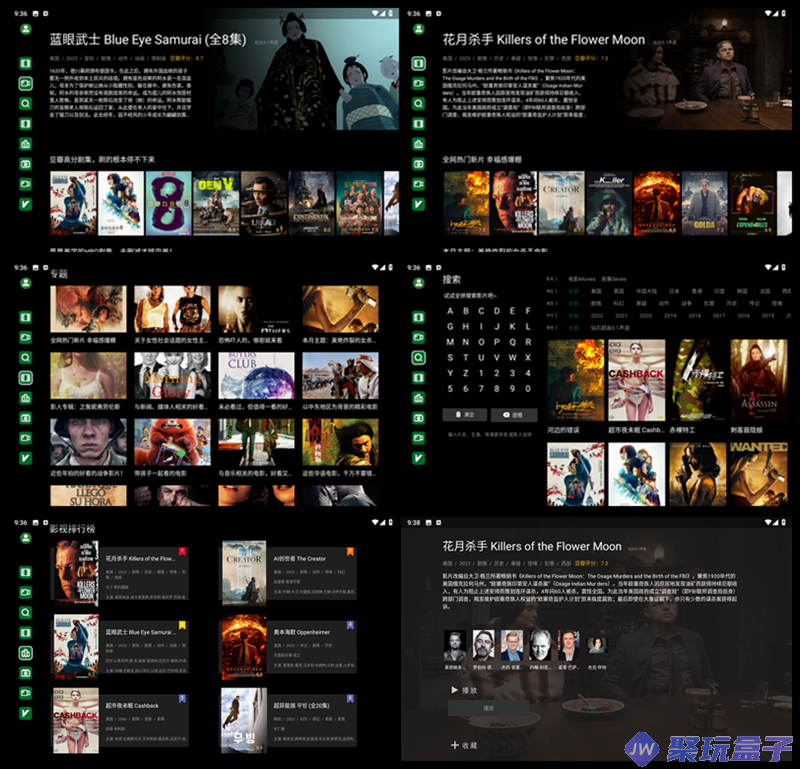Open 河边的错误 poster in 搜索 results

pos(576,380)
